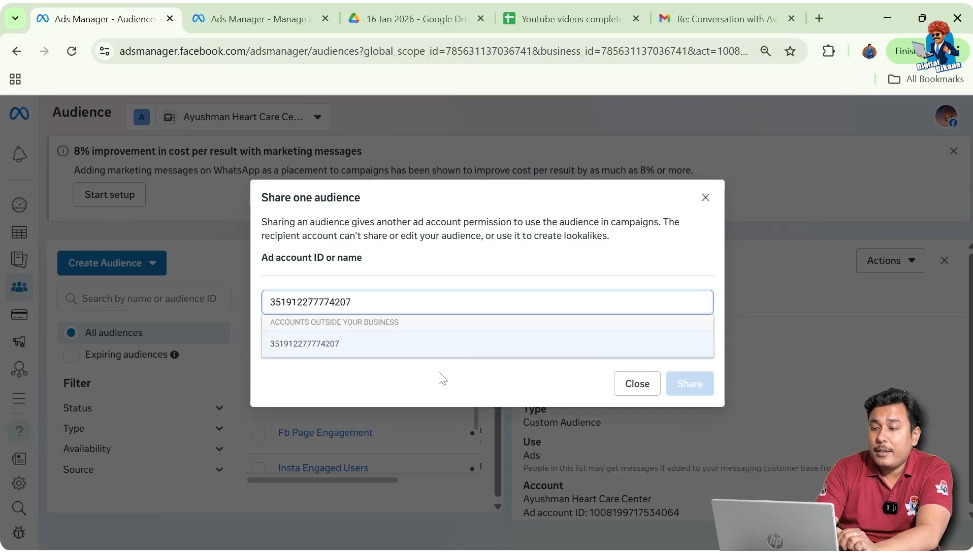This screenshot has height=553, width=973.
Task: Click the banner info icon
Action: [x=63, y=151]
